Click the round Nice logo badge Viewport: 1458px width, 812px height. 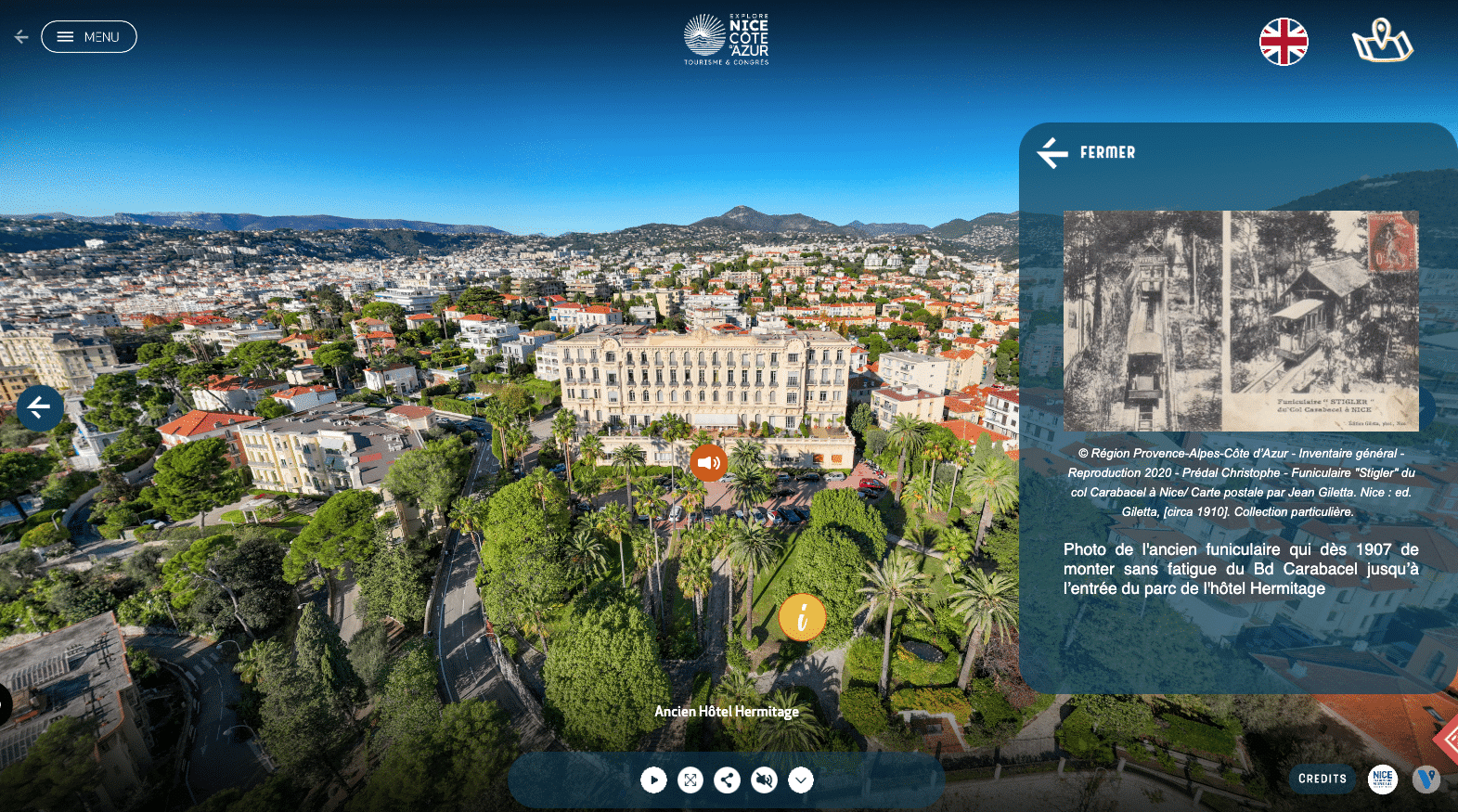tap(1382, 779)
